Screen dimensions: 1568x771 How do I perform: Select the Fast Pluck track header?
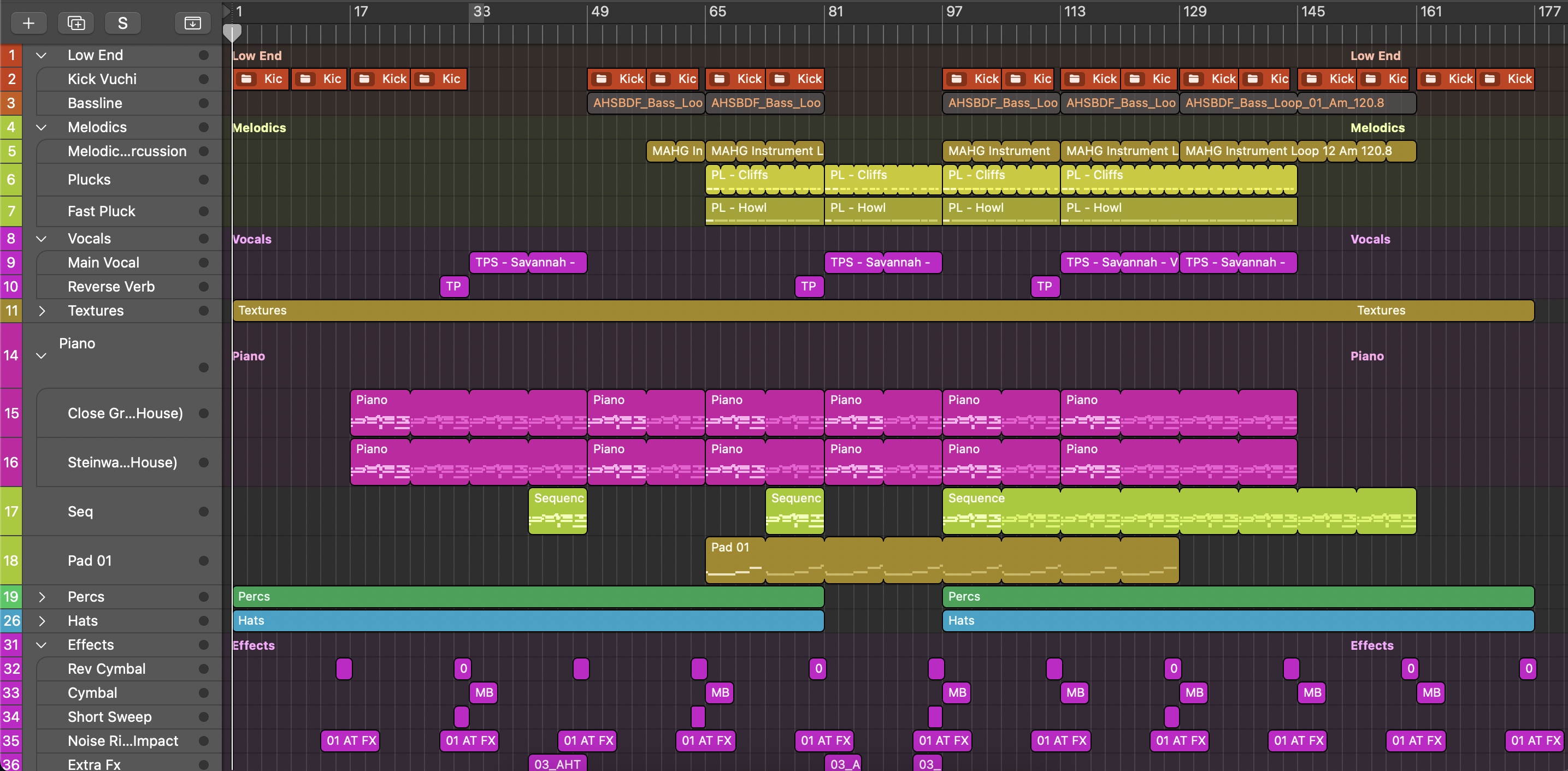[129, 211]
